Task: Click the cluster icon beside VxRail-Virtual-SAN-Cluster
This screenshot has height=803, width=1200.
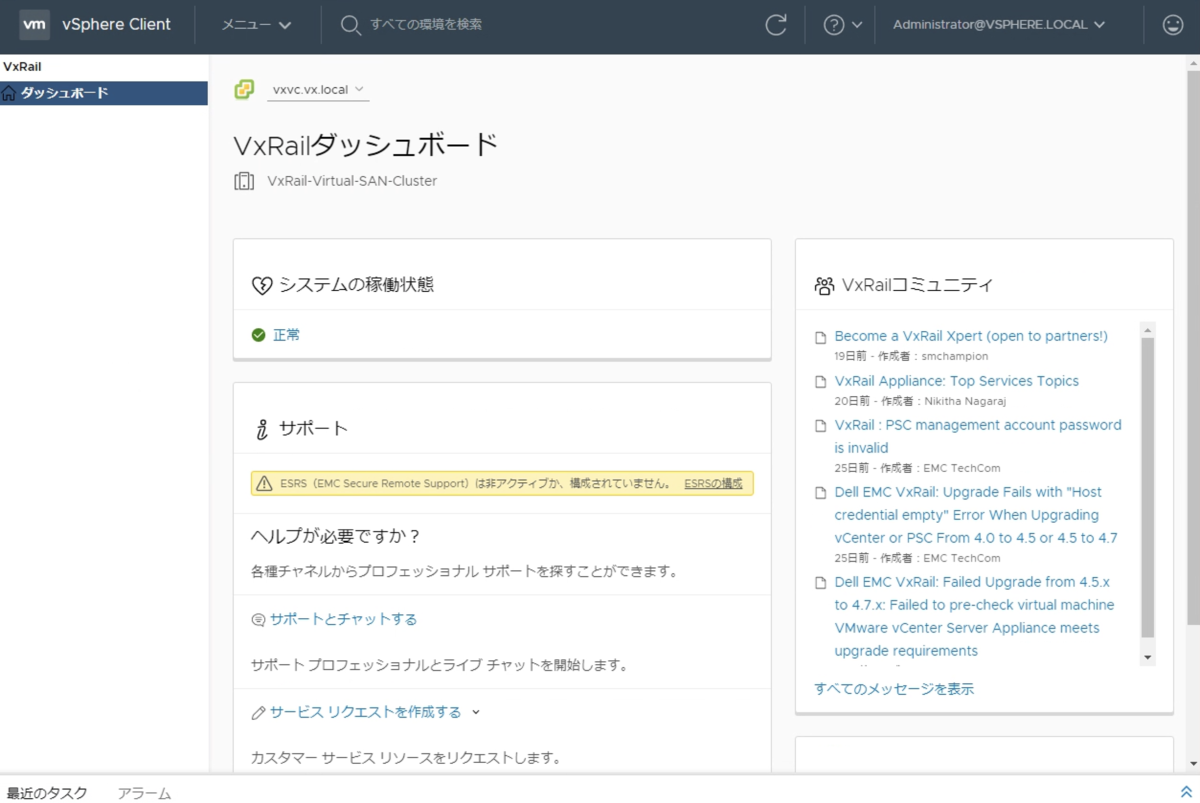Action: pyautogui.click(x=244, y=181)
